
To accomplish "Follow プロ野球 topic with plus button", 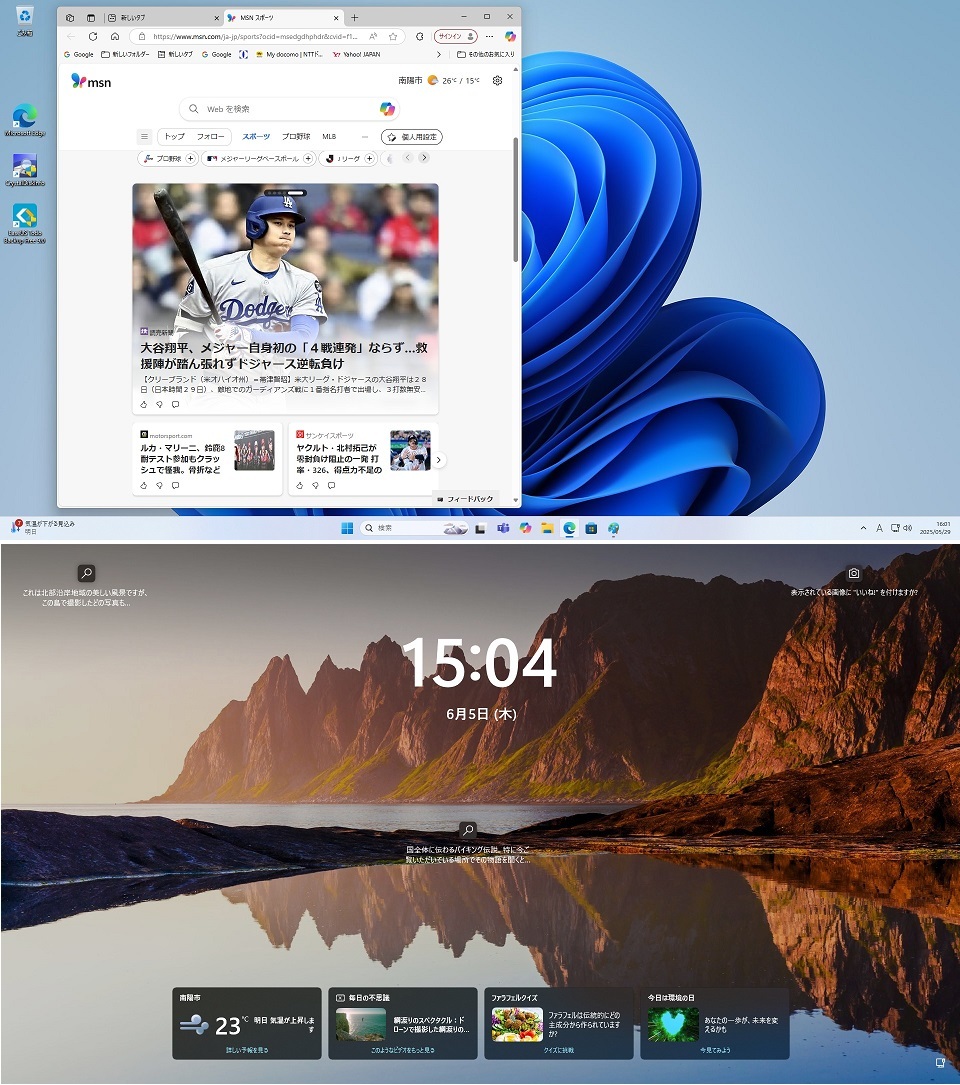I will pos(190,158).
